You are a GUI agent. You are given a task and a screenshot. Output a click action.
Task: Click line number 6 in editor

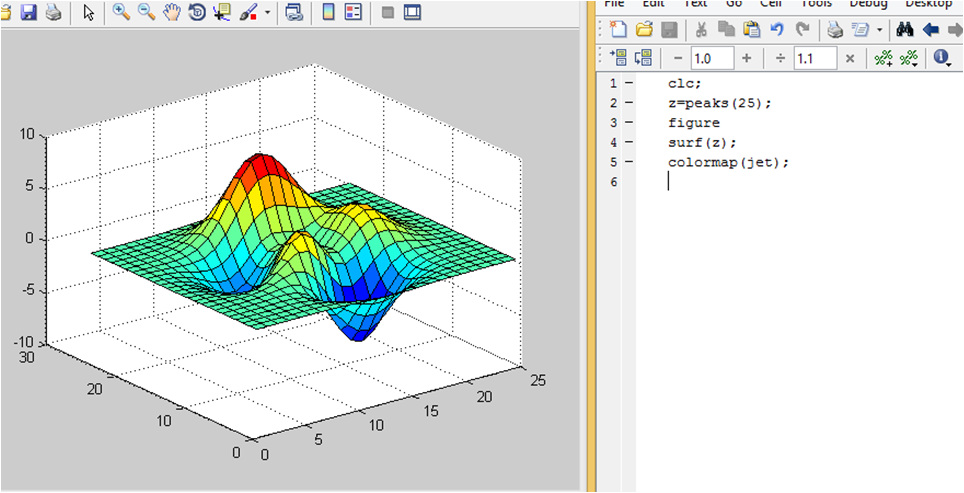click(x=613, y=182)
